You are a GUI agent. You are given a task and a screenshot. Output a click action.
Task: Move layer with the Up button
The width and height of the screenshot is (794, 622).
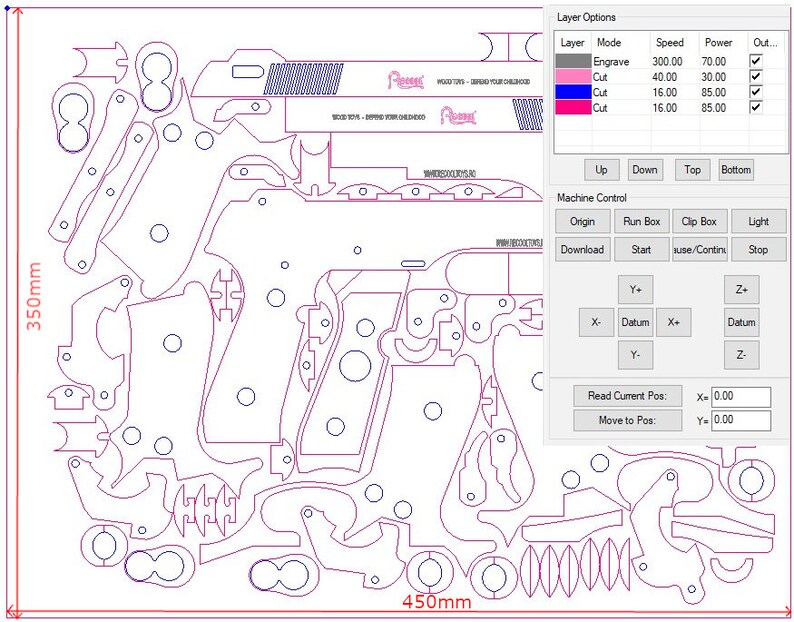tap(601, 170)
